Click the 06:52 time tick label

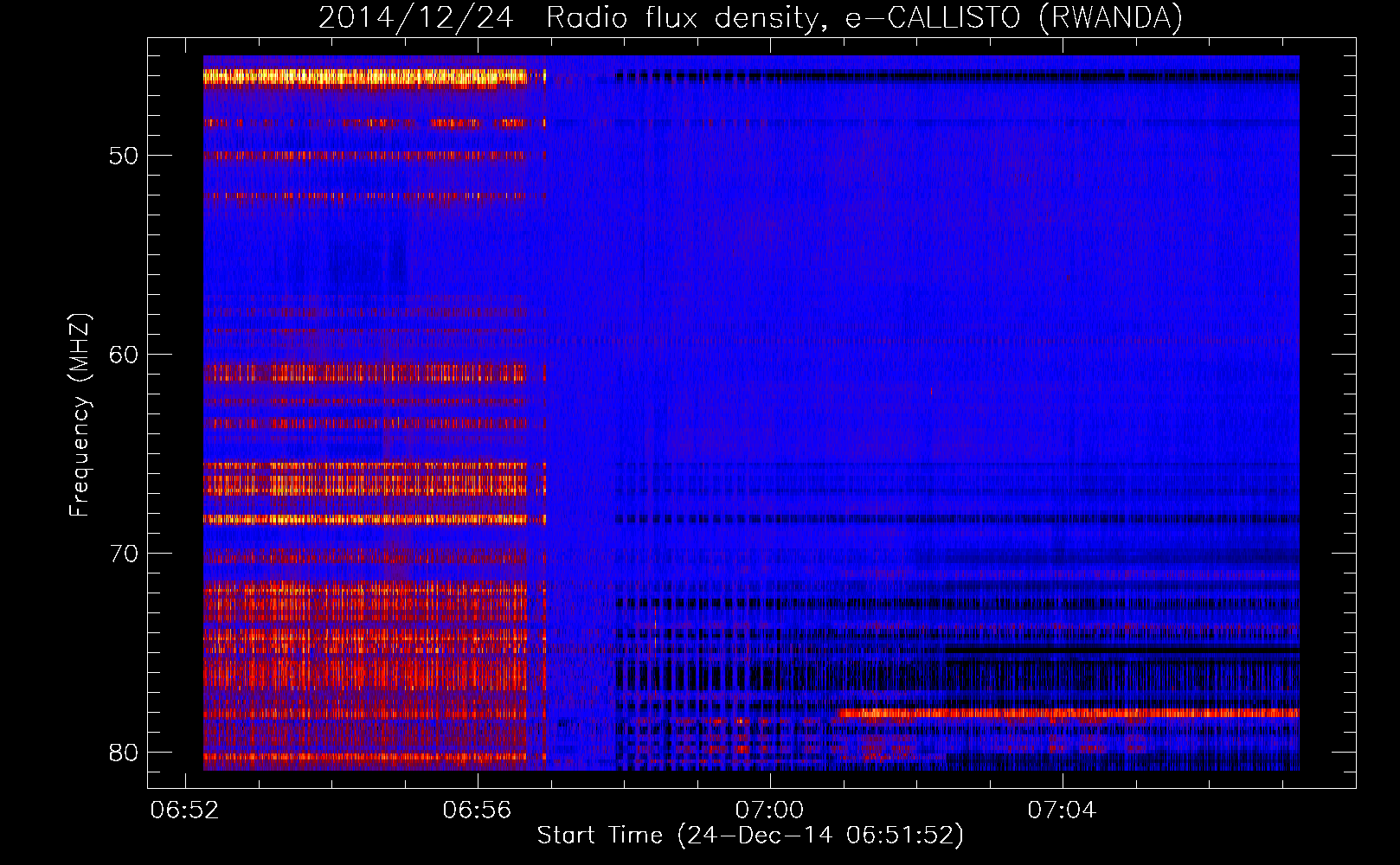pyautogui.click(x=185, y=811)
